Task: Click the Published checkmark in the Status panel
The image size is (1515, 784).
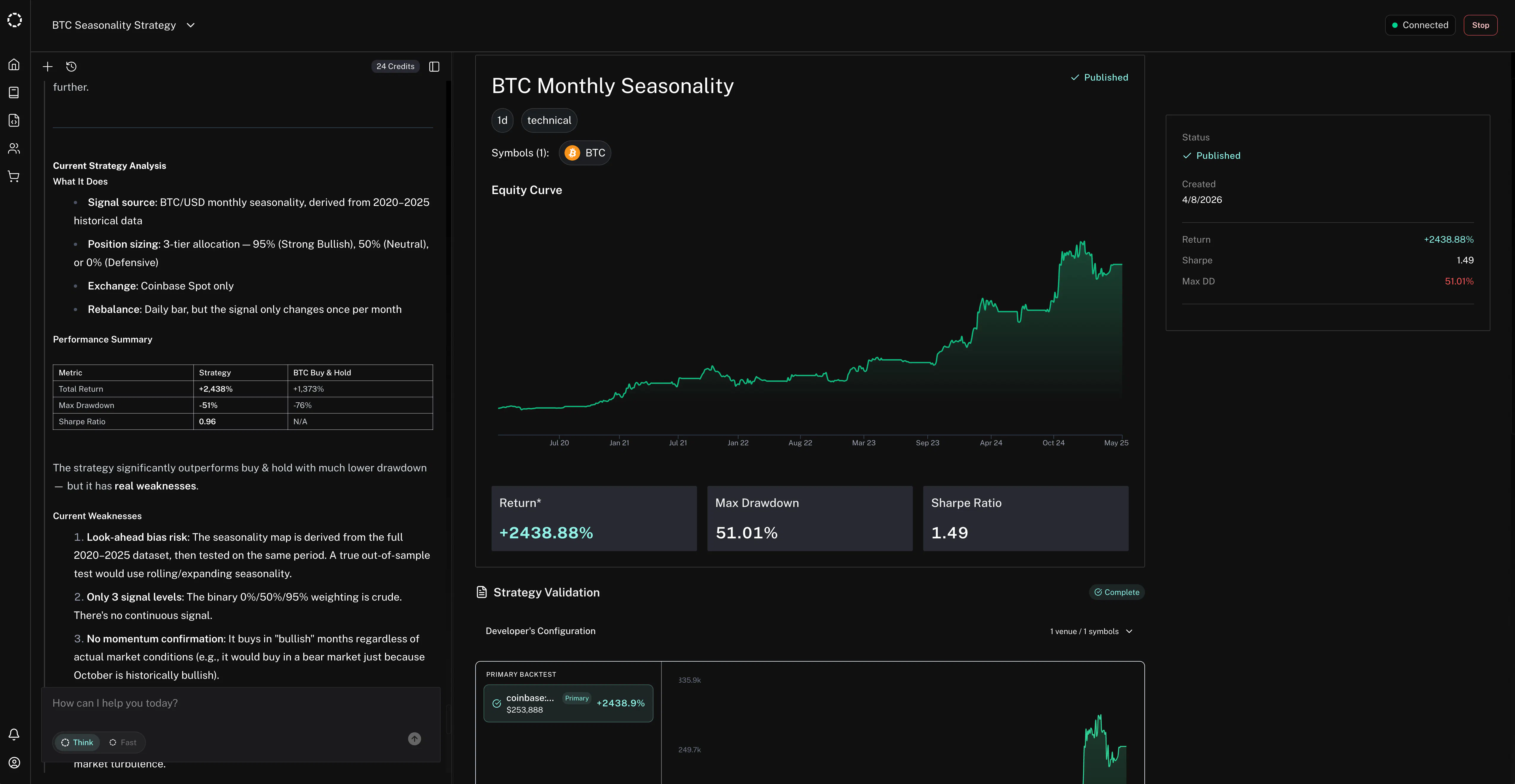Action: 1187,156
